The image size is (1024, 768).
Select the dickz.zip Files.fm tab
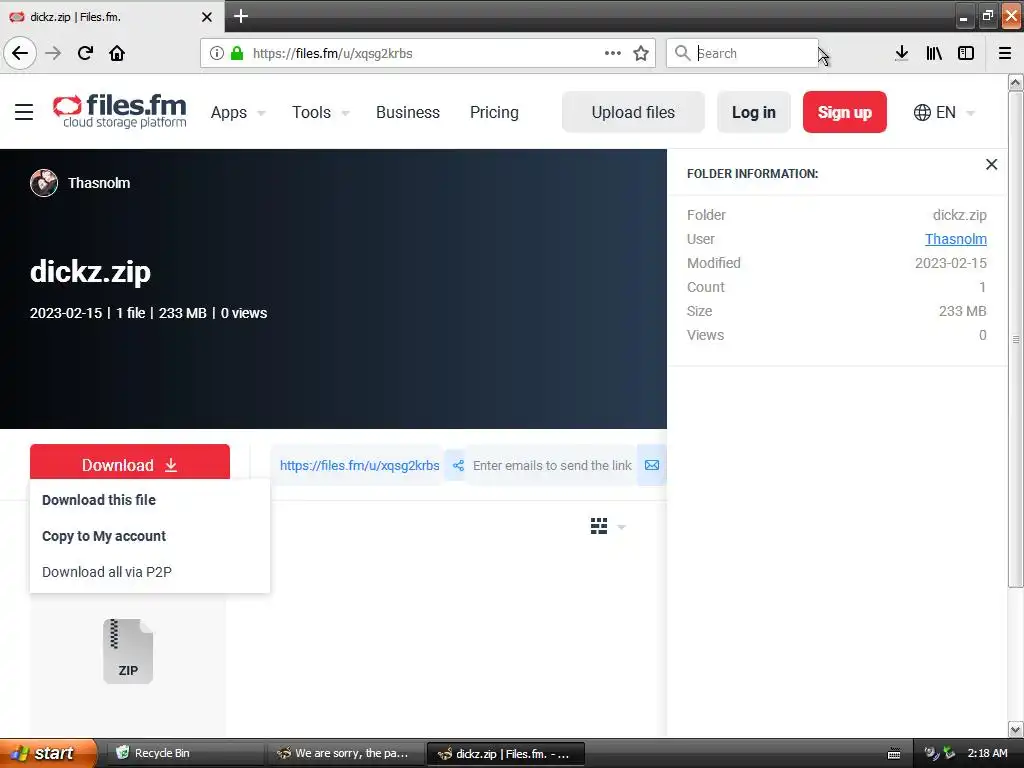pos(112,16)
